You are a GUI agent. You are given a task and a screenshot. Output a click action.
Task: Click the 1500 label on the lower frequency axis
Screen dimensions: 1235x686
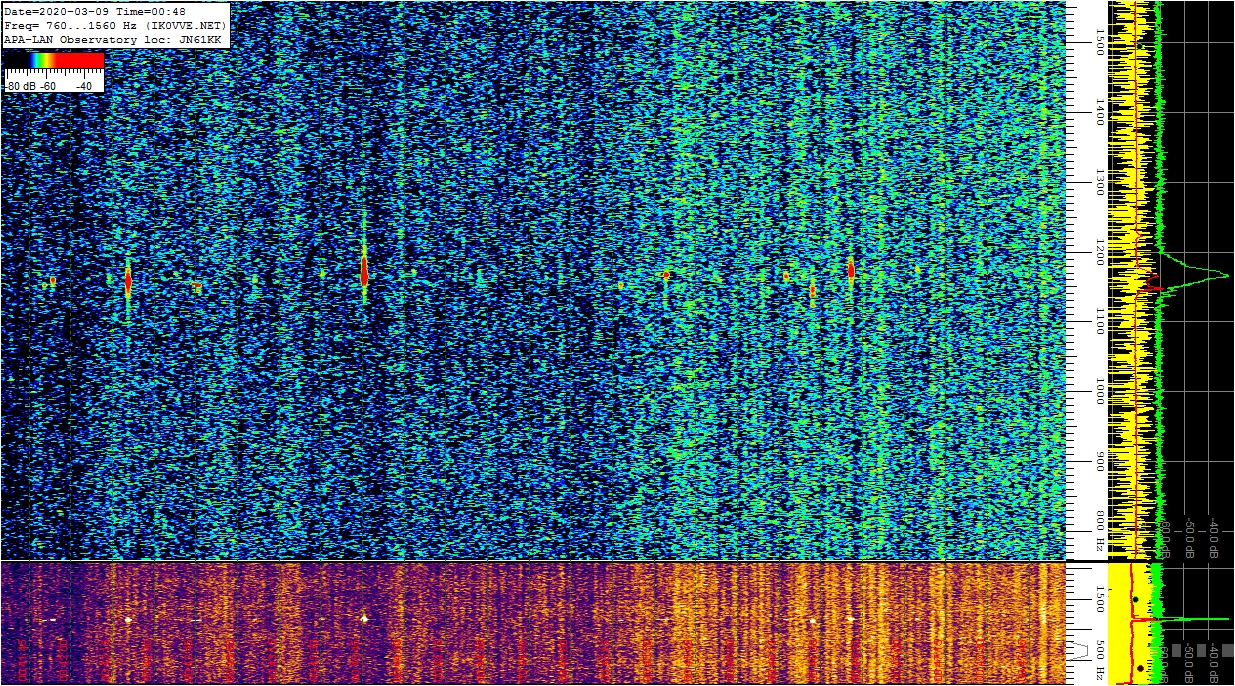click(x=1100, y=599)
